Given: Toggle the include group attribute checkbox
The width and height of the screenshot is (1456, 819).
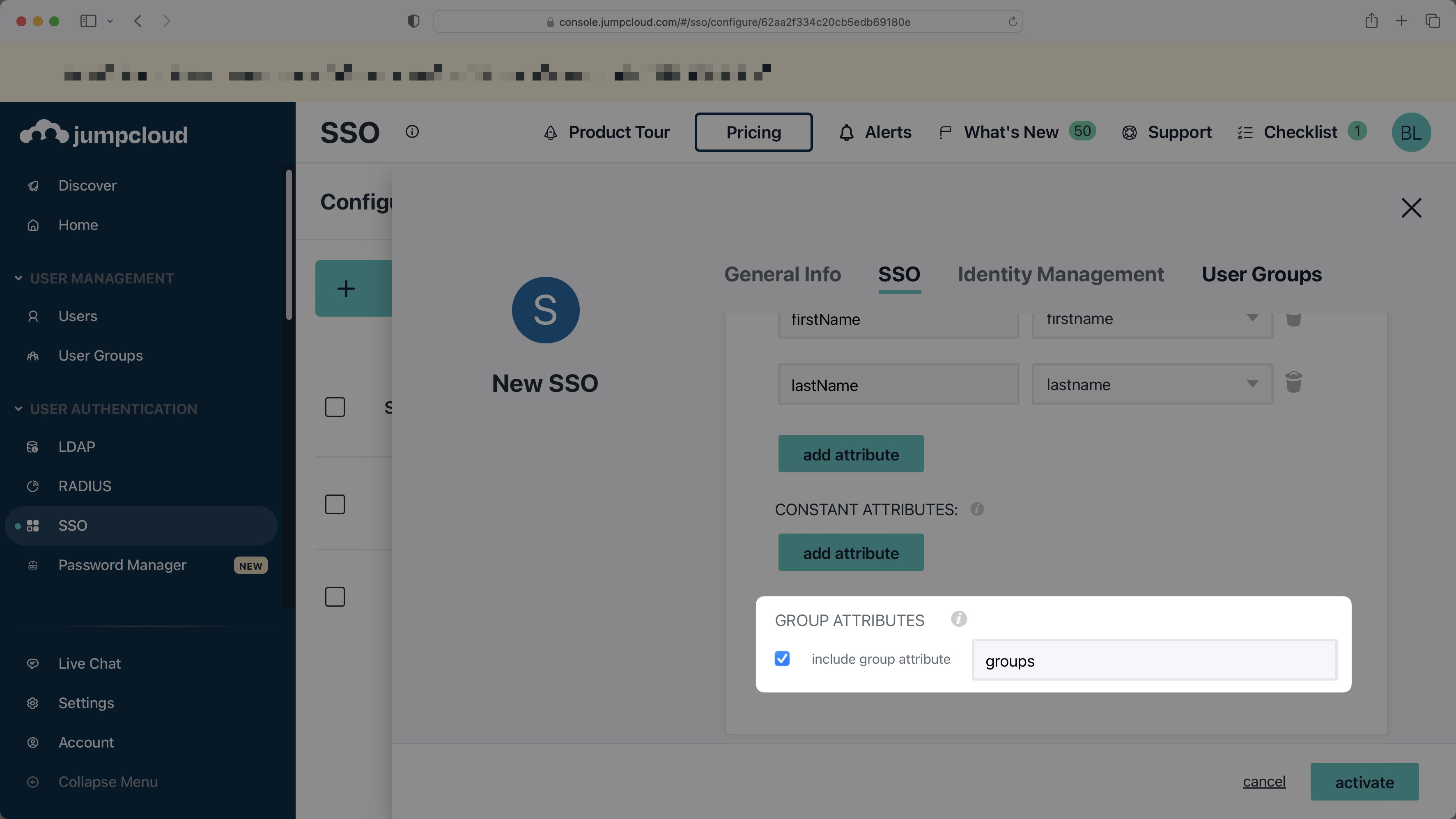Looking at the screenshot, I should click(x=782, y=659).
